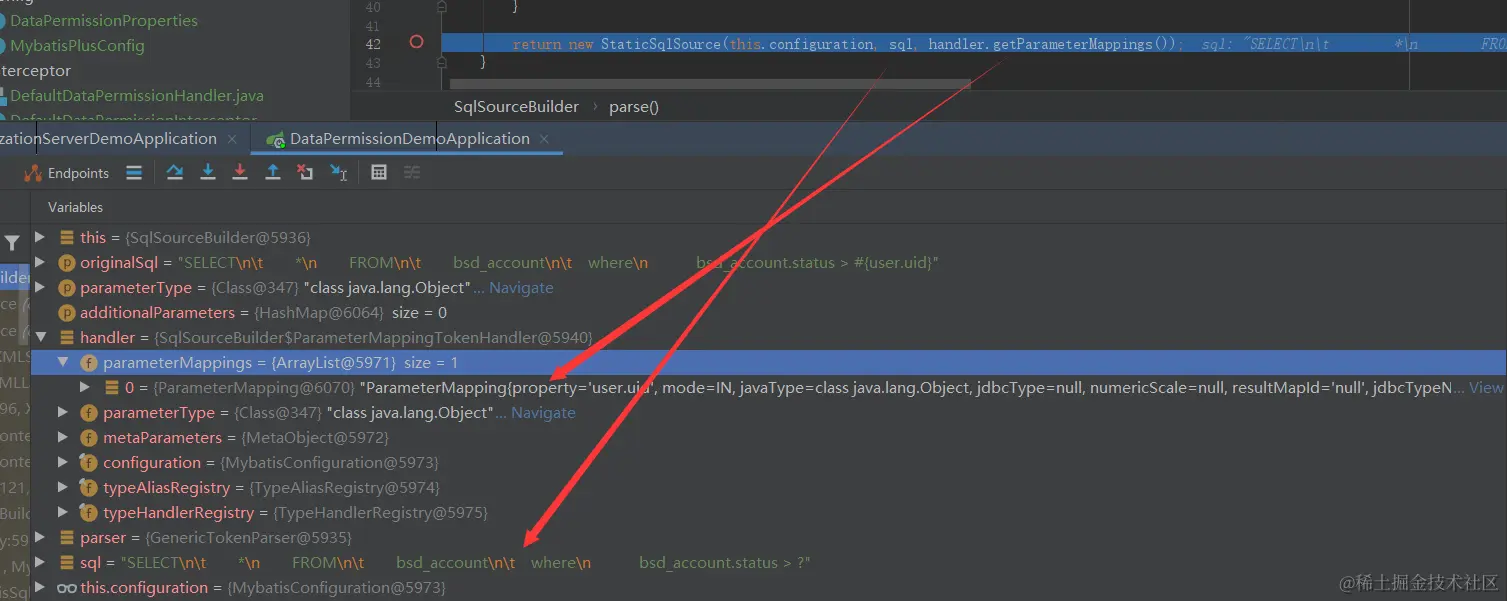Click the fold marker on line 43
1507x601 pixels.
click(441, 62)
